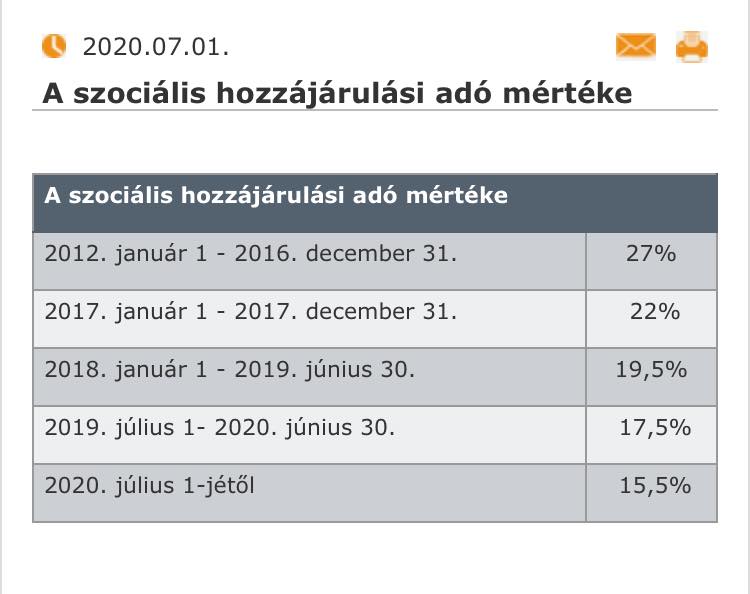This screenshot has height=594, width=750.
Task: Select the 2020. július 1-jétől cell
Action: [x=309, y=493]
